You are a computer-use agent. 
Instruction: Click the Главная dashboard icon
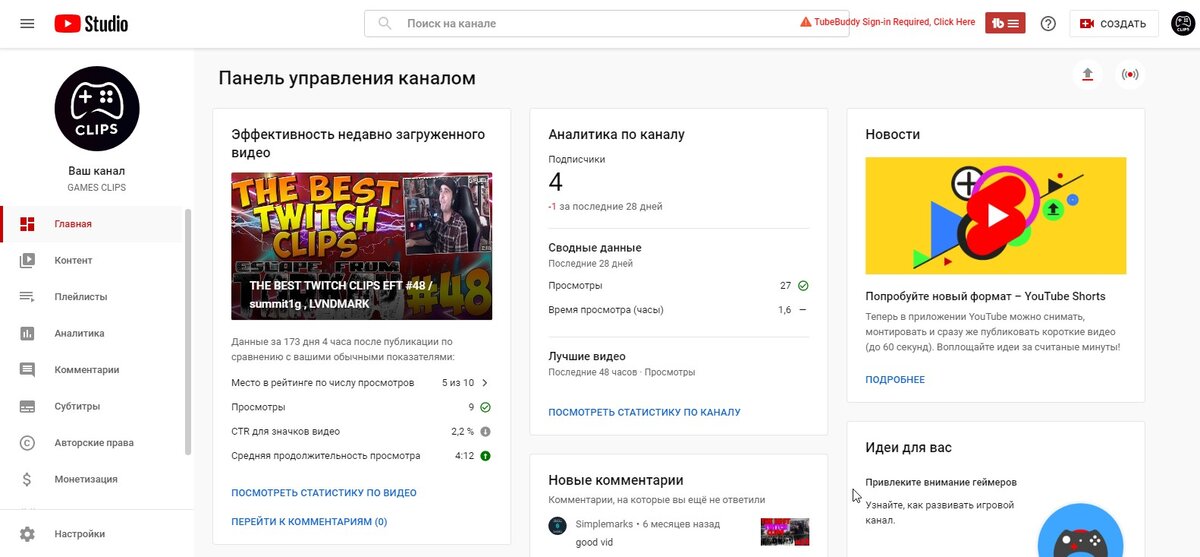[x=27, y=224]
